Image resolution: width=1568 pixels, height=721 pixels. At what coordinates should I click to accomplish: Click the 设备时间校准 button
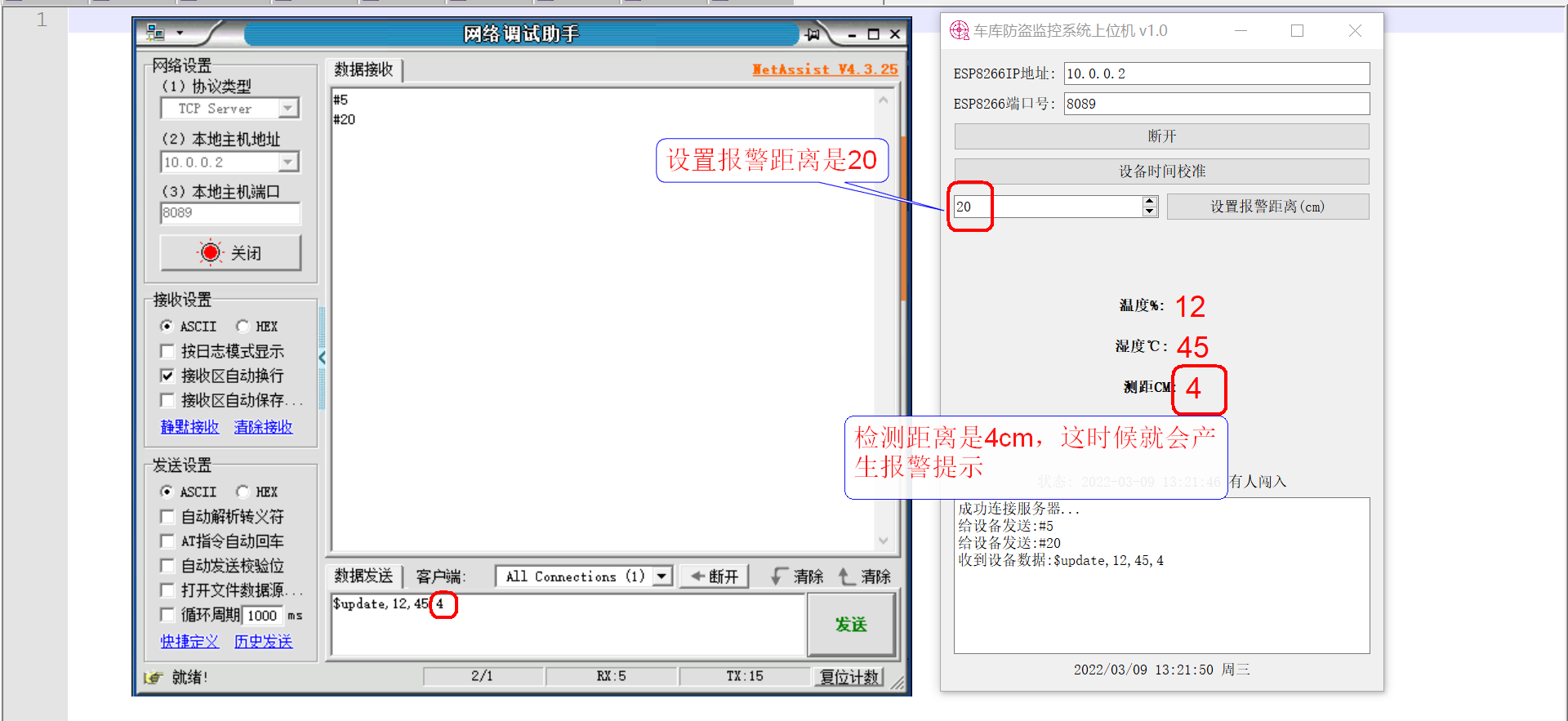pos(1161,171)
